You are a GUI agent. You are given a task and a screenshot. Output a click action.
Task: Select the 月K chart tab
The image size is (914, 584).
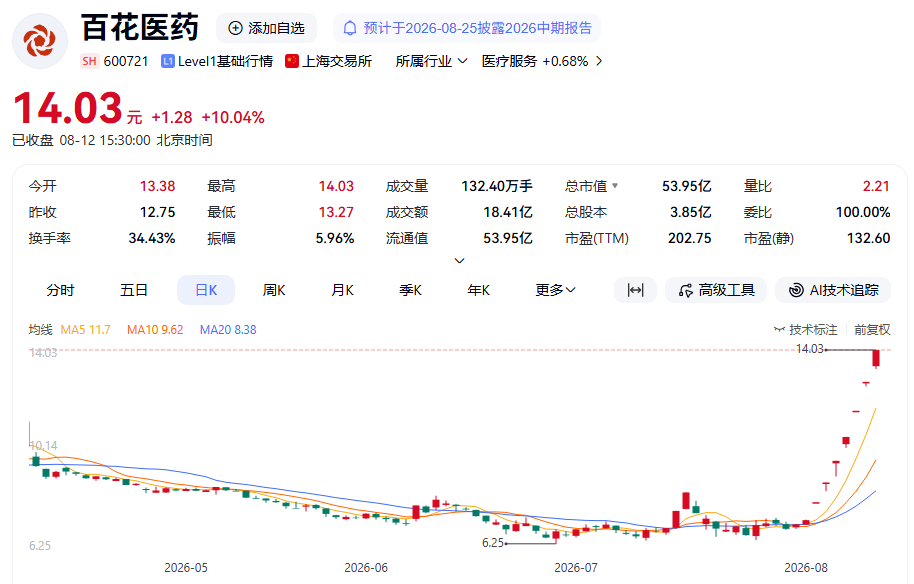[343, 290]
